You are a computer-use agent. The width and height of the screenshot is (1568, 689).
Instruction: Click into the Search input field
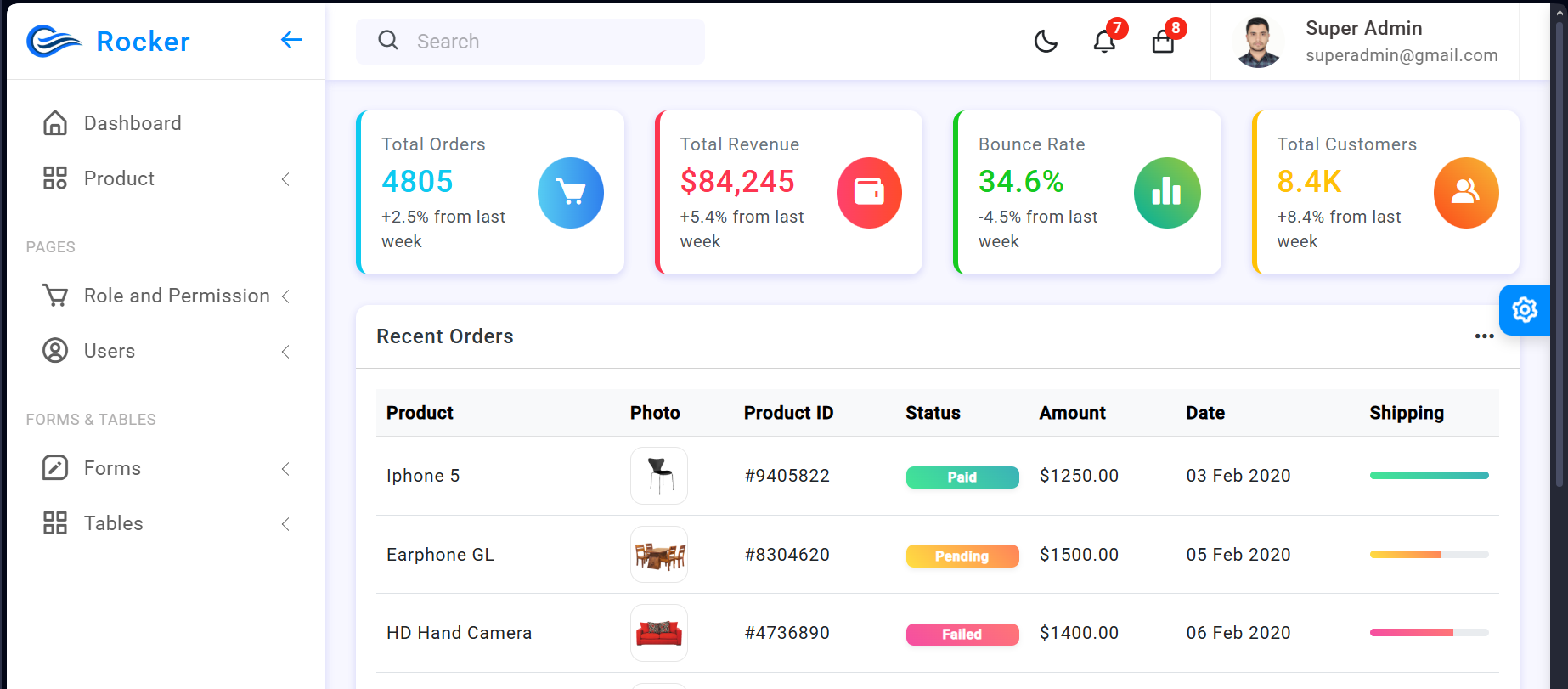(x=544, y=42)
